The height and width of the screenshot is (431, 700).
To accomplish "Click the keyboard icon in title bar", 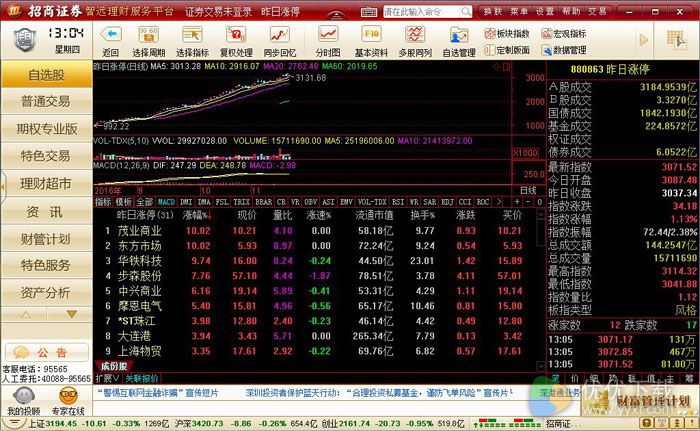I will coord(369,12).
